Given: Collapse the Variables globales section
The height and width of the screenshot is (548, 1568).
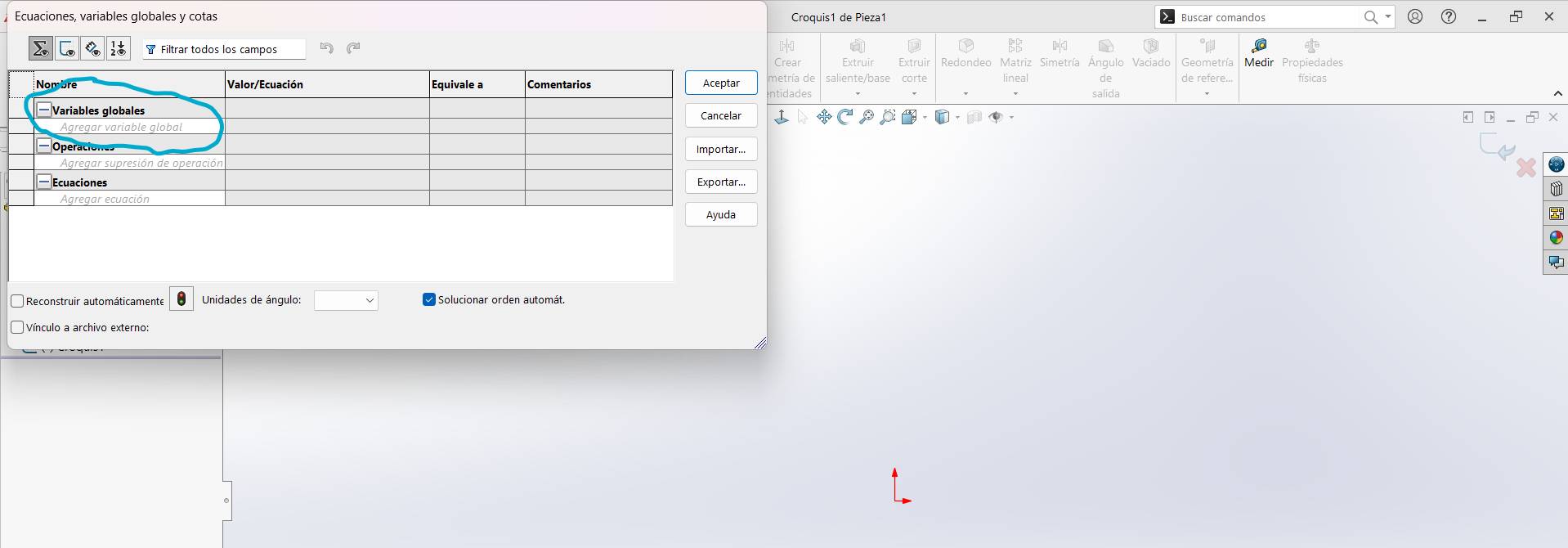Looking at the screenshot, I should [x=44, y=110].
